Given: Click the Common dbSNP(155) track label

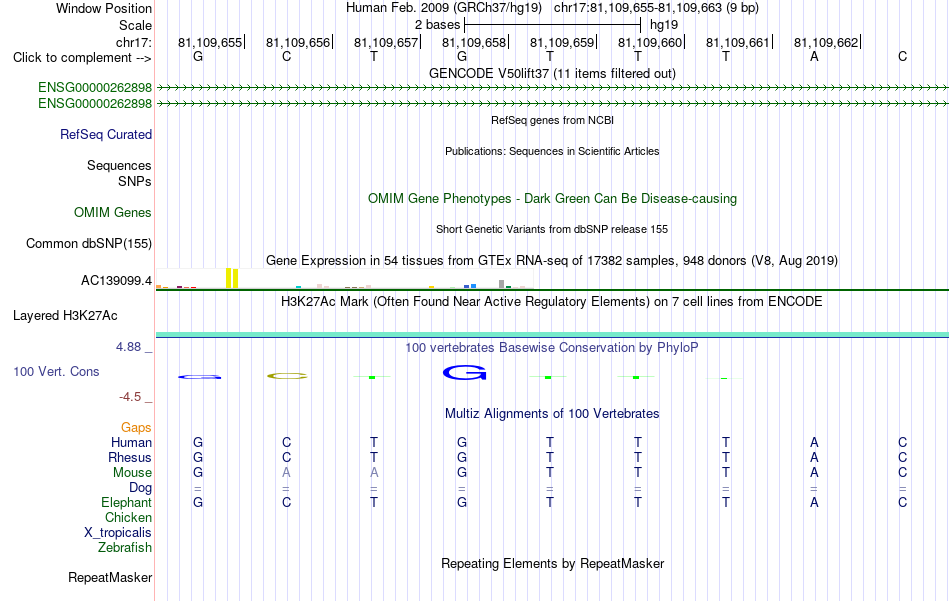Looking at the screenshot, I should coord(89,244).
